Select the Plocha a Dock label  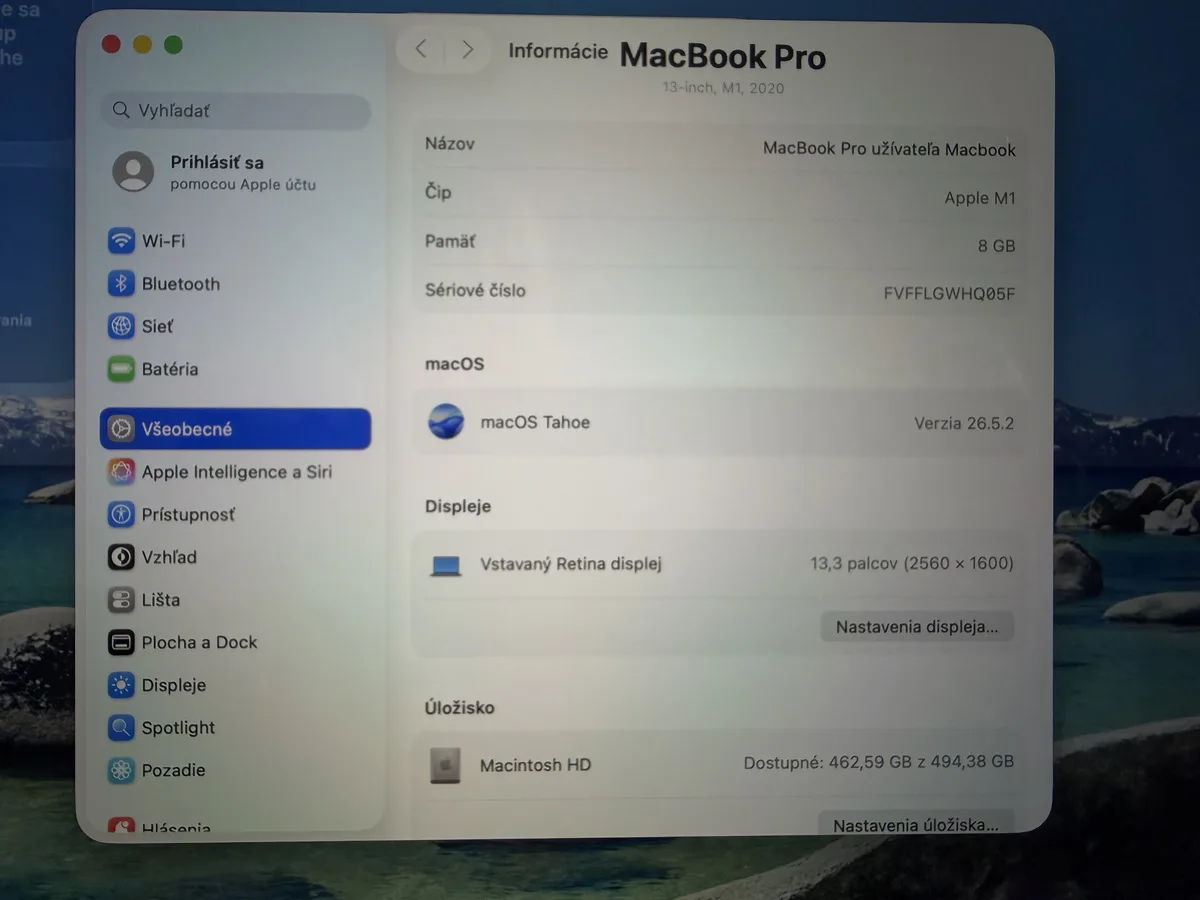tap(200, 642)
